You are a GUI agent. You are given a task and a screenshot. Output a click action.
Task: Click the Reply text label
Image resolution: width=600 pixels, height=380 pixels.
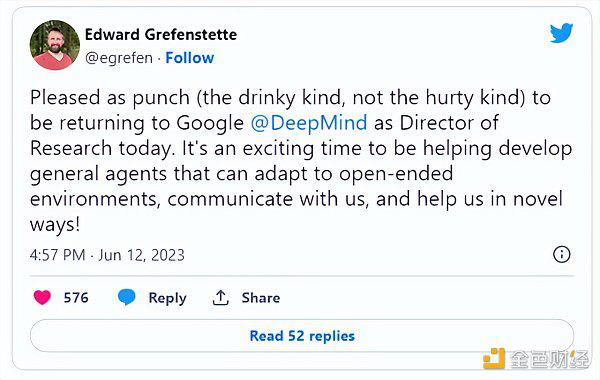coord(167,298)
